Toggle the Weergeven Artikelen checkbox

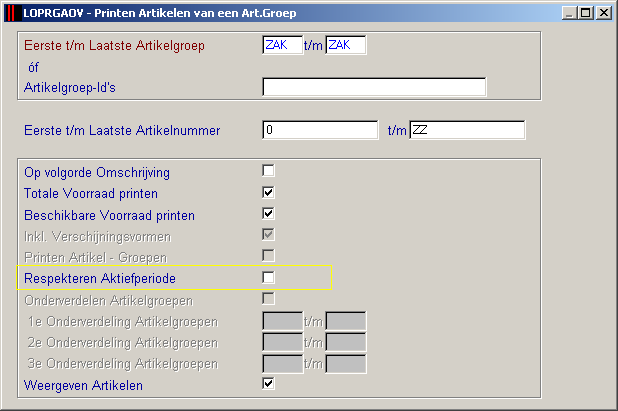(x=268, y=383)
